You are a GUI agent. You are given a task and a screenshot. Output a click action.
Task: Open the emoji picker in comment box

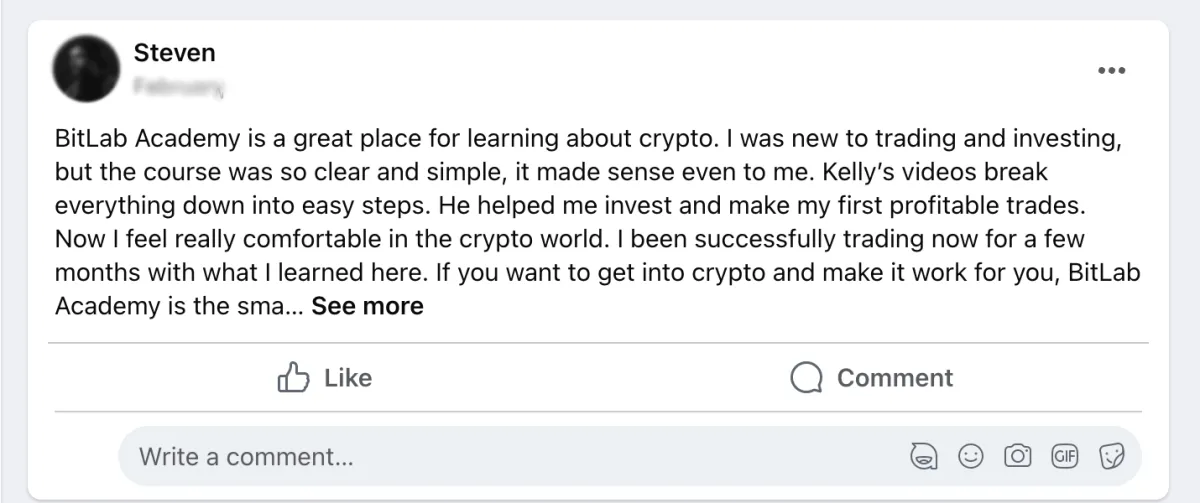click(970, 457)
